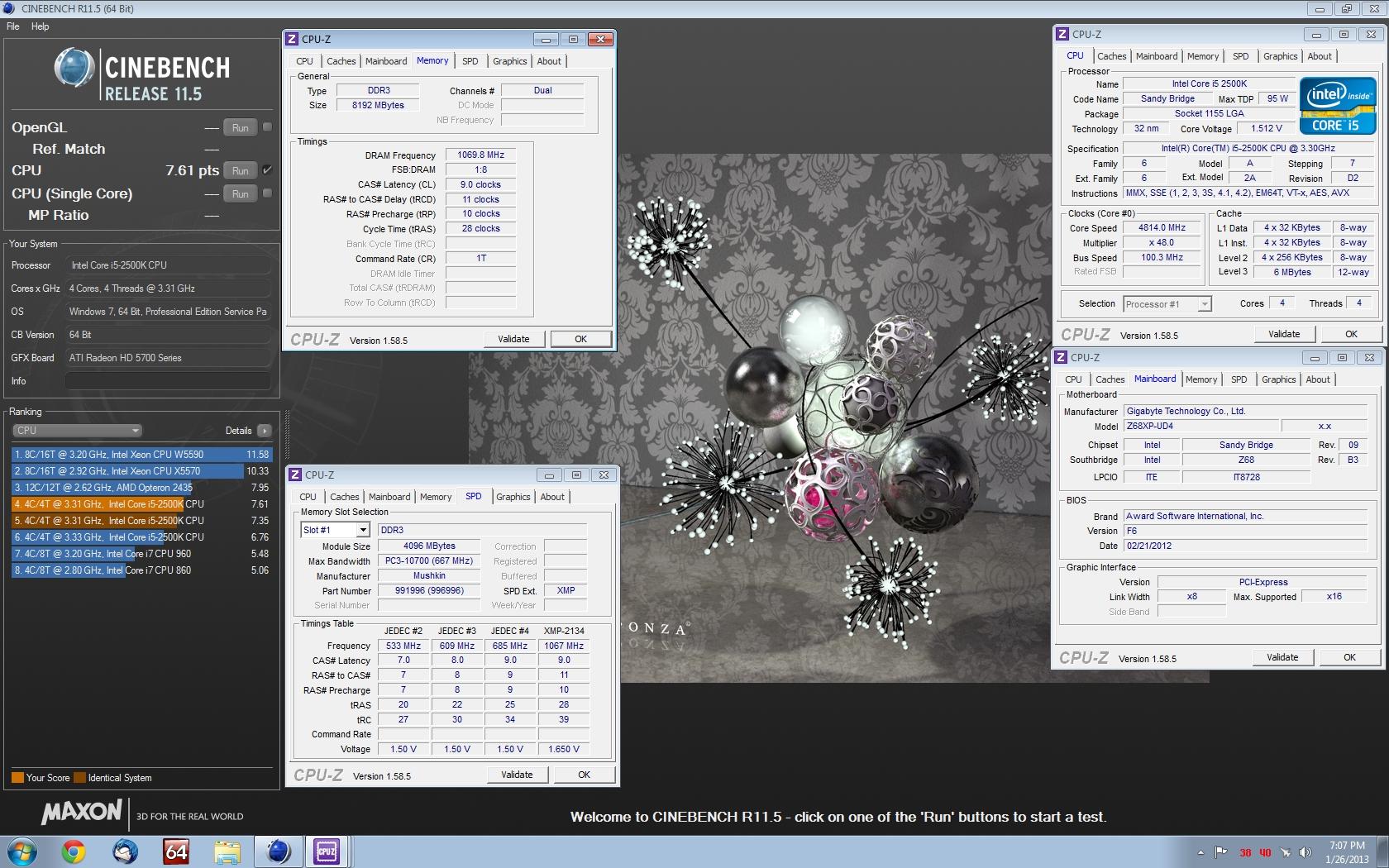Screen dimensions: 1389x868
Task: Open the Action Center flag icon
Action: click(x=1220, y=852)
